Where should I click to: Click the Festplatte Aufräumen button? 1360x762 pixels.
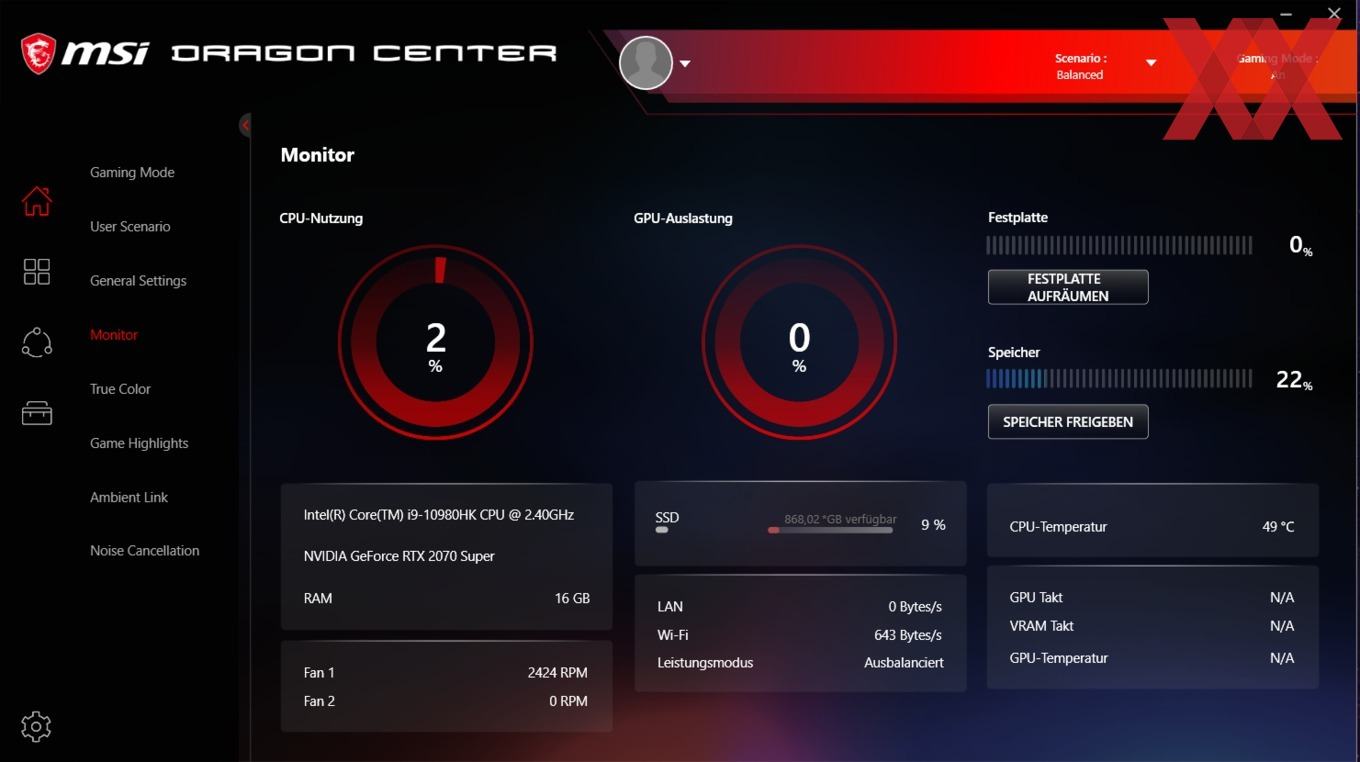pos(1068,287)
